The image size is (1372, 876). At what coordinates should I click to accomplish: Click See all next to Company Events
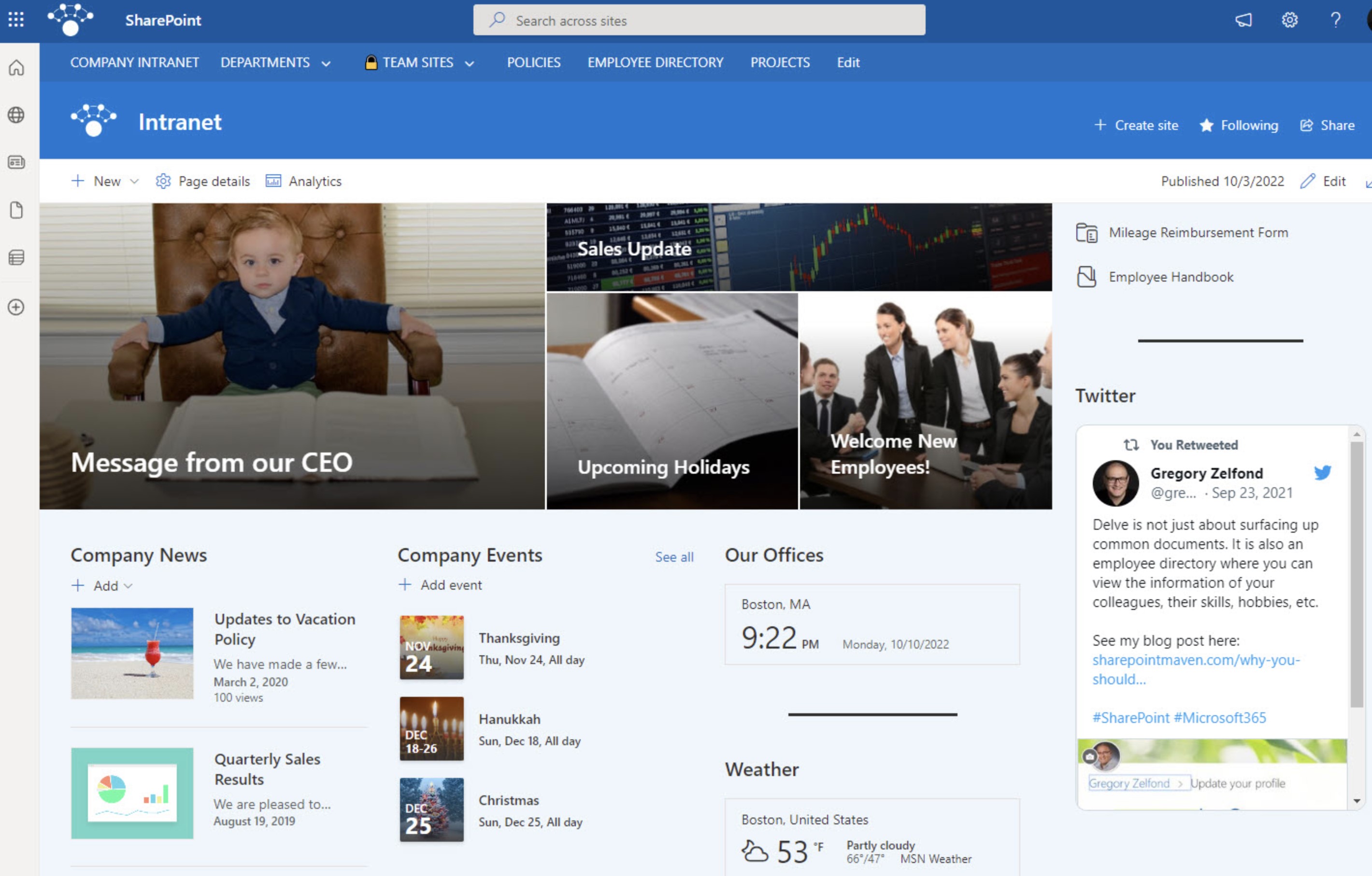[674, 557]
